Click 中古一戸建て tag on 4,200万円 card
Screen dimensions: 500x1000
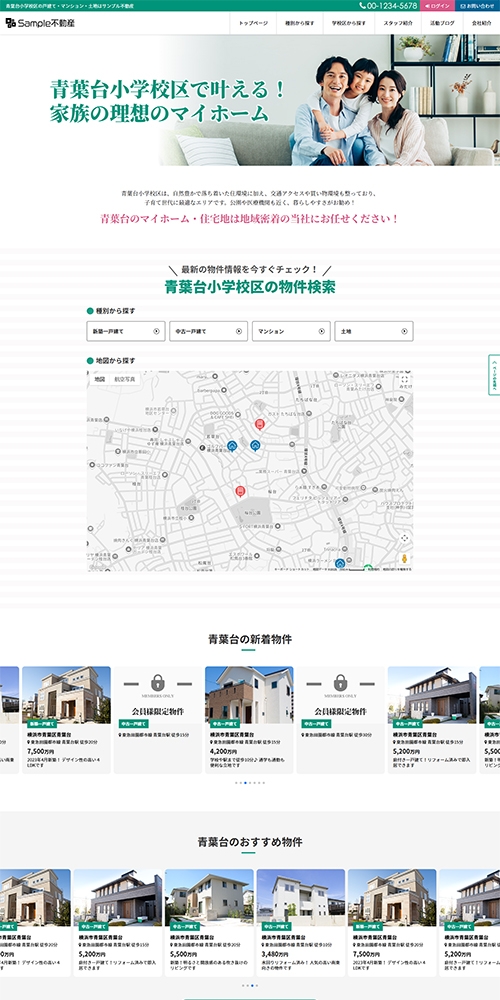(x=224, y=724)
